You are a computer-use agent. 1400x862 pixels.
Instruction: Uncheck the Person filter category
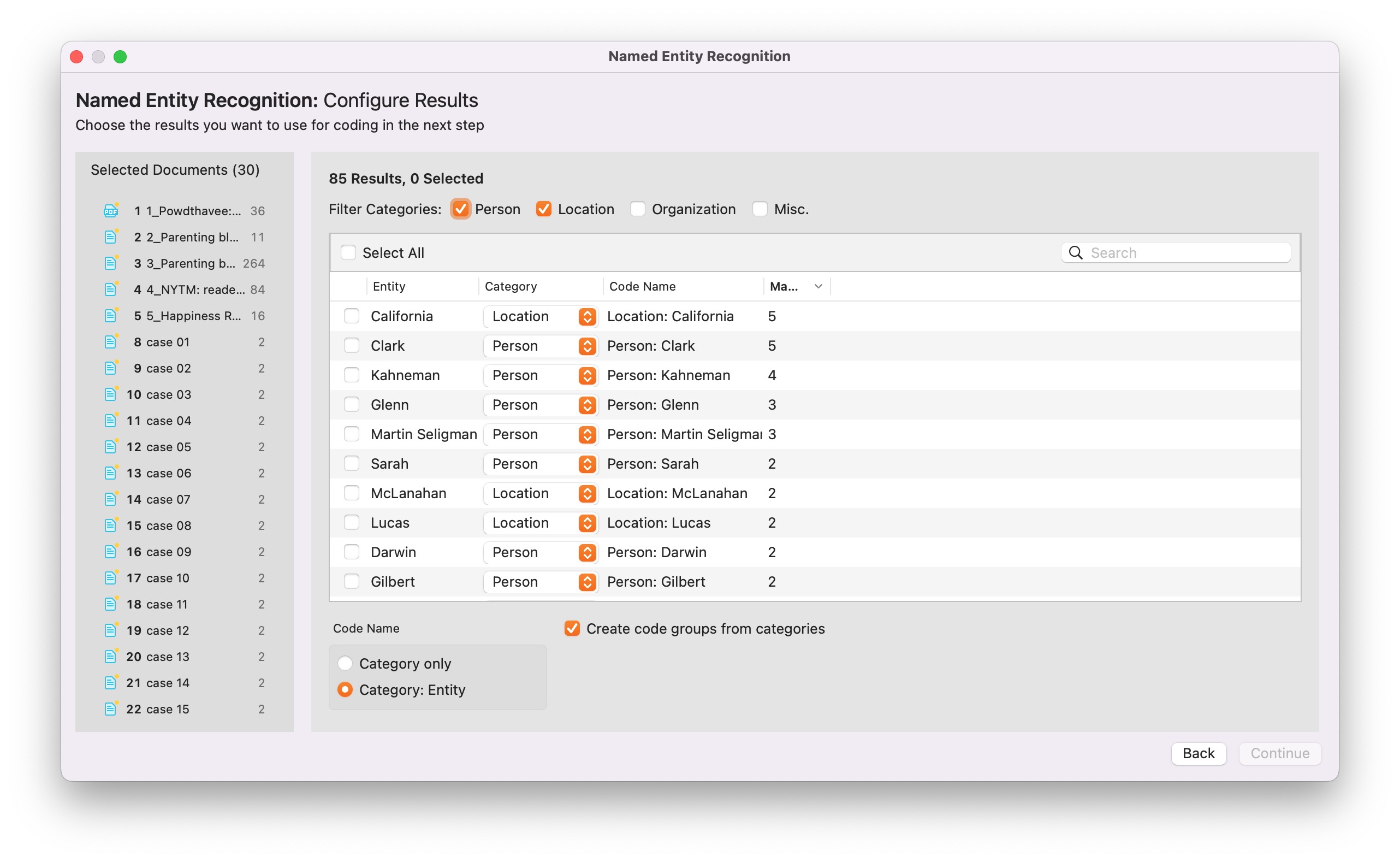(460, 209)
